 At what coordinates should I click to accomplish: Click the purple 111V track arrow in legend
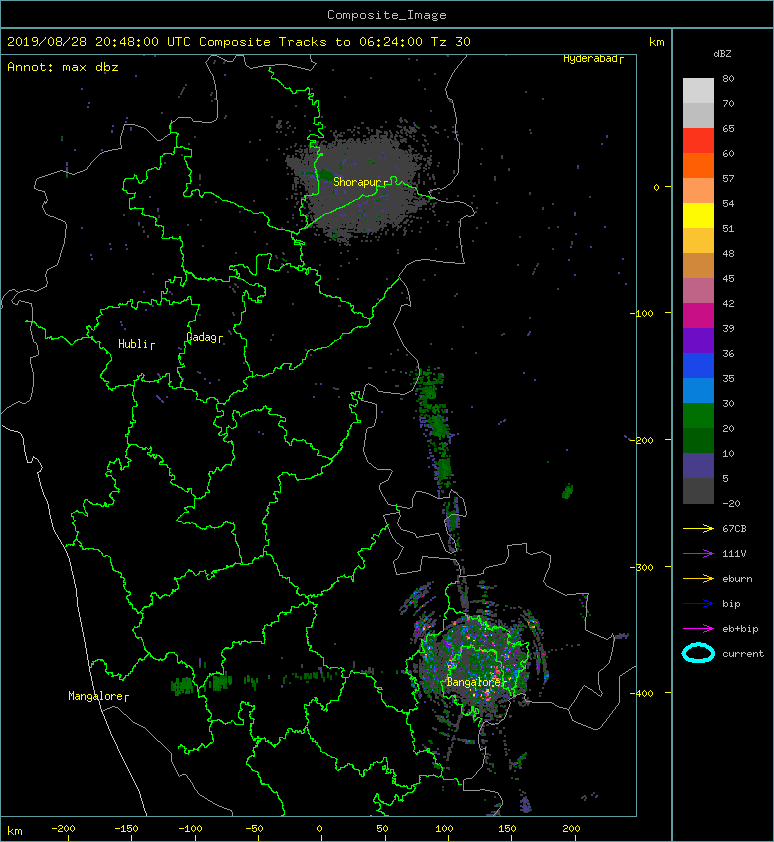click(x=698, y=554)
